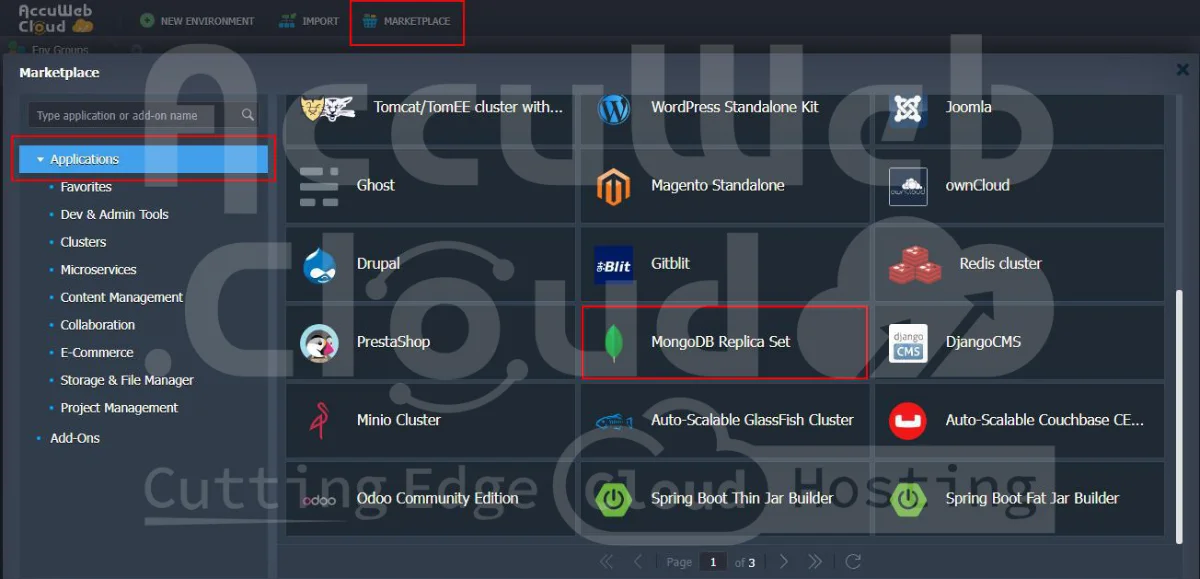Click the WordPress Standalone Kit label

click(x=735, y=107)
